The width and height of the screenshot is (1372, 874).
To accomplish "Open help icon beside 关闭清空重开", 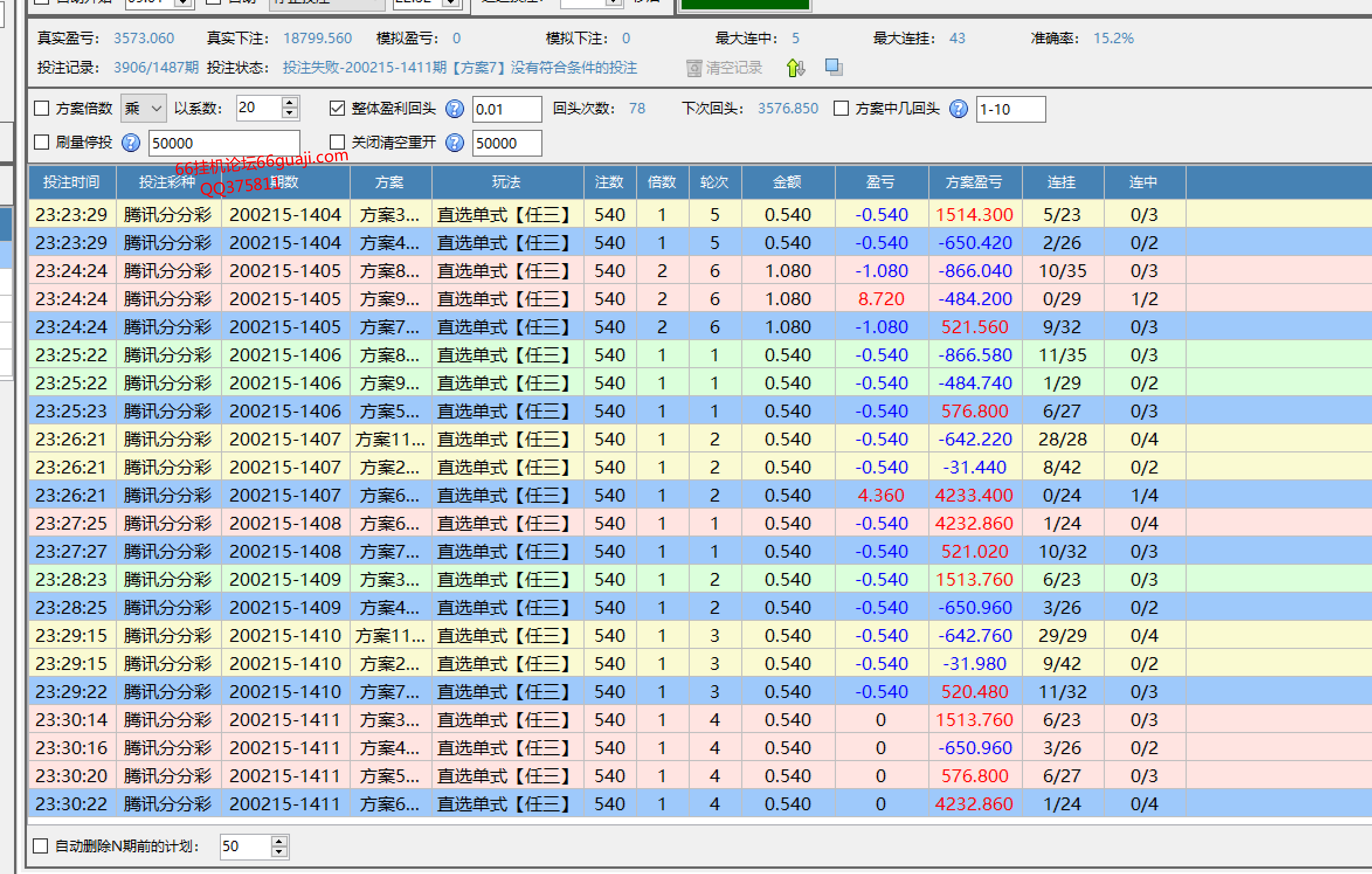I will [454, 143].
